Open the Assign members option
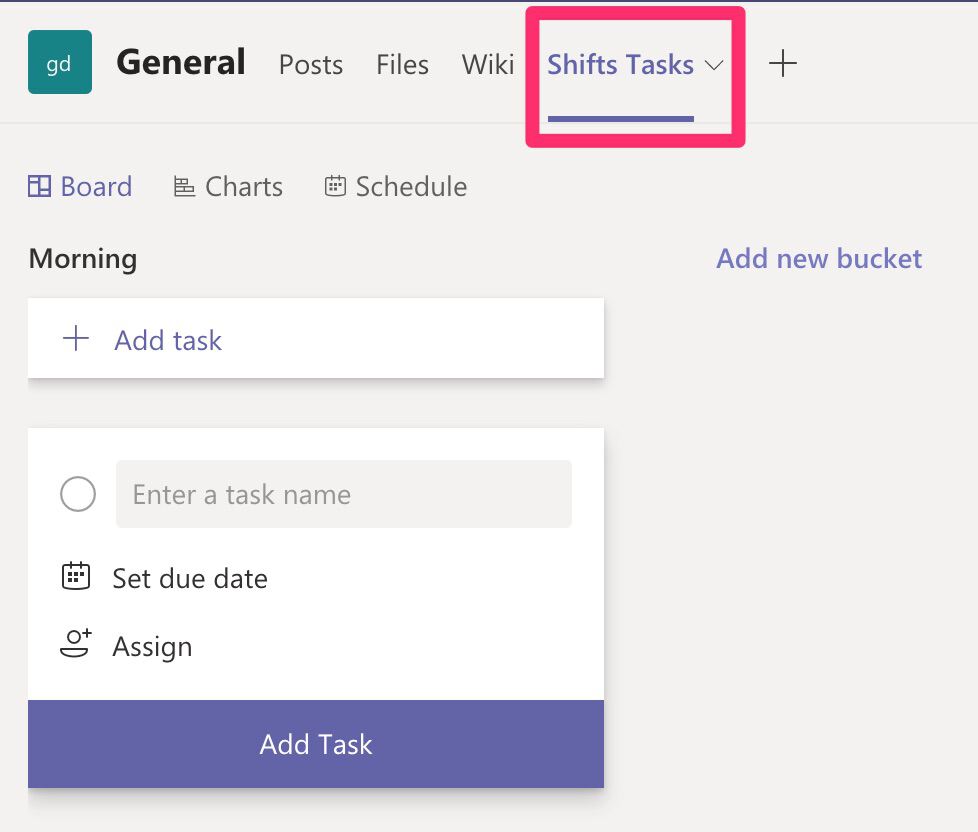The width and height of the screenshot is (978, 832). pos(152,647)
